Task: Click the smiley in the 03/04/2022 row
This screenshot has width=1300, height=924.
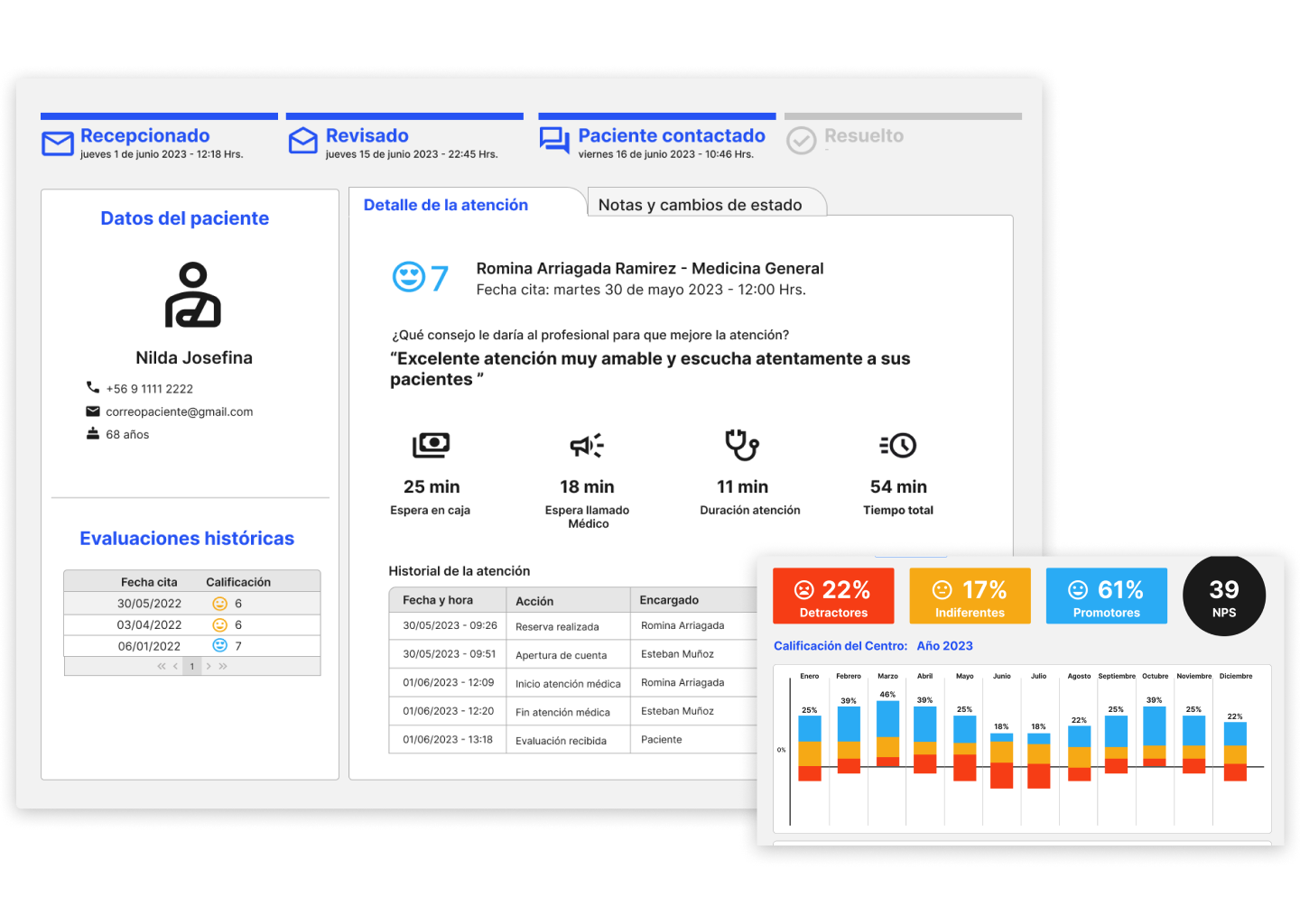Action: click(219, 624)
